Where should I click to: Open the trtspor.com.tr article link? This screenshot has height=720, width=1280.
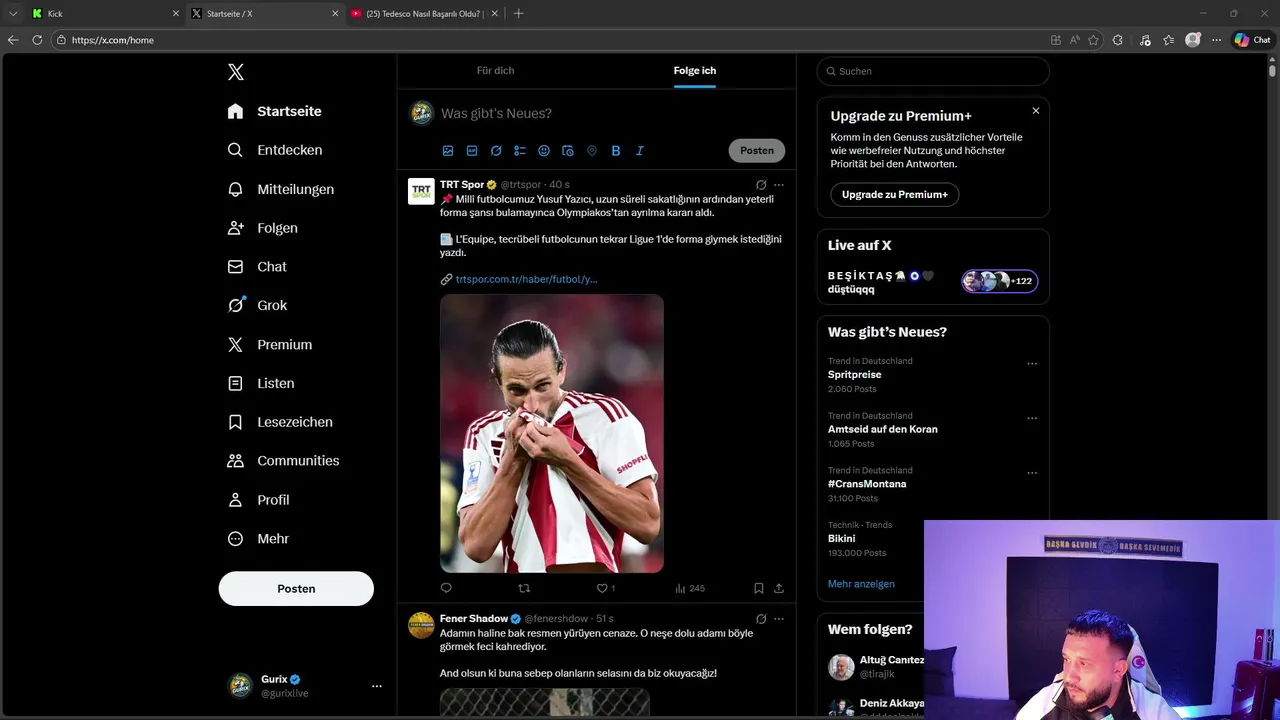pos(526,279)
